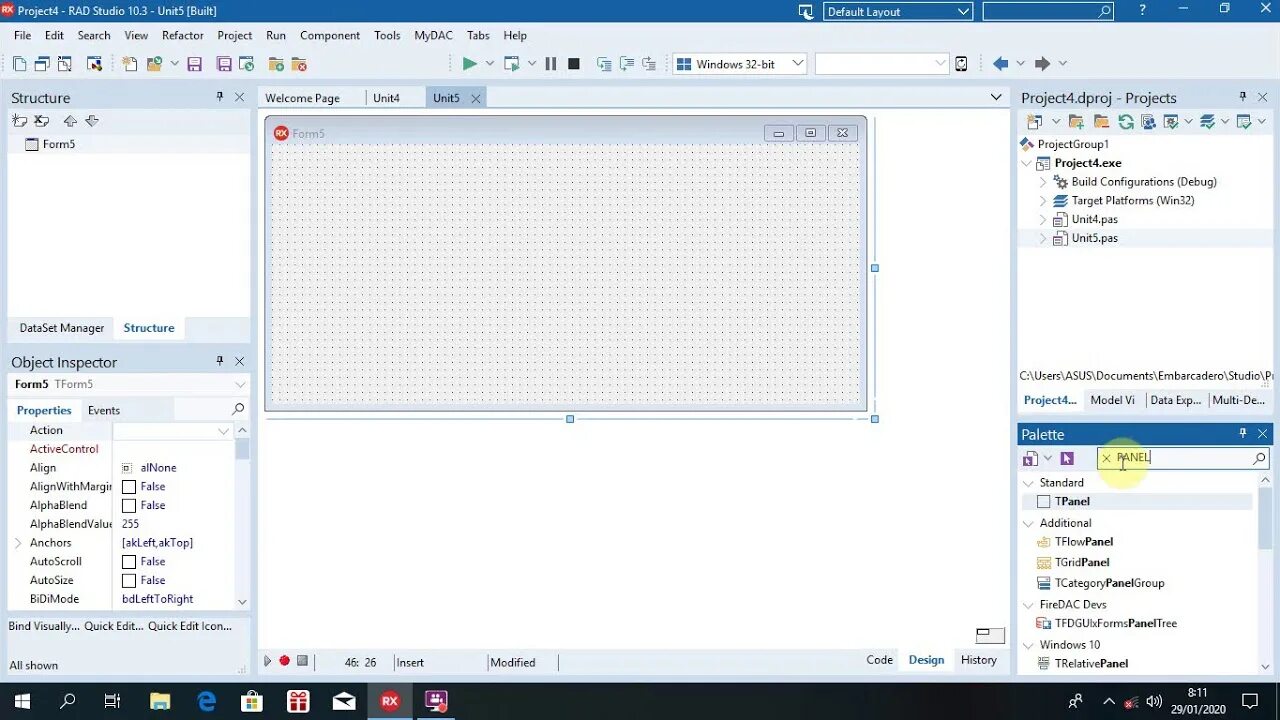Select TFlowPanel in the palette

[x=1084, y=541]
